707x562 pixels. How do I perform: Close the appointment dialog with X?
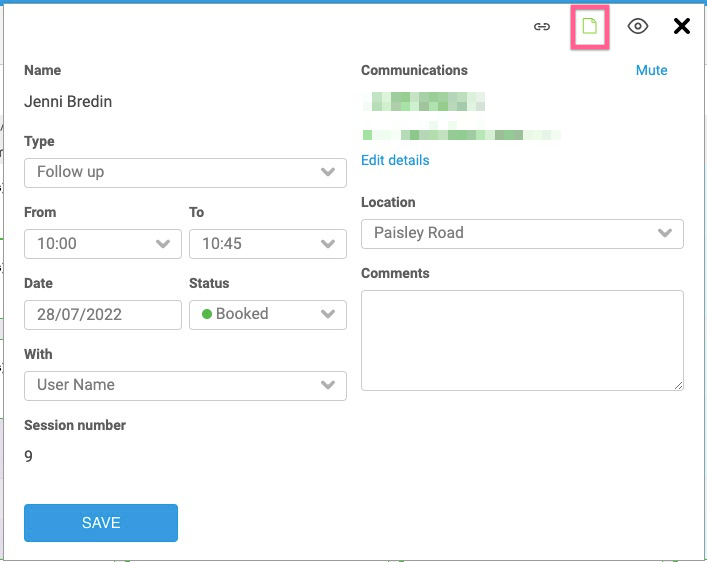(682, 27)
